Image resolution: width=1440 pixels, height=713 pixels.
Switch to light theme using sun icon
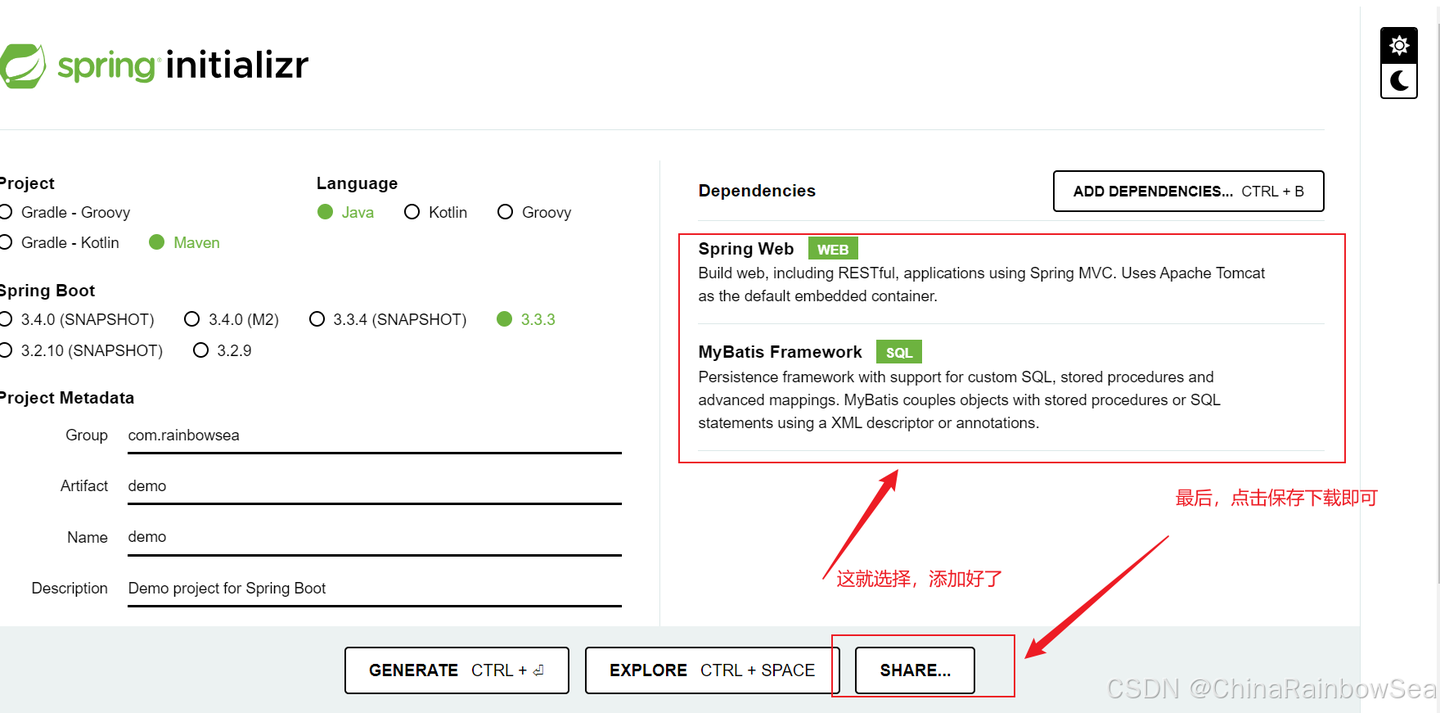pos(1398,44)
